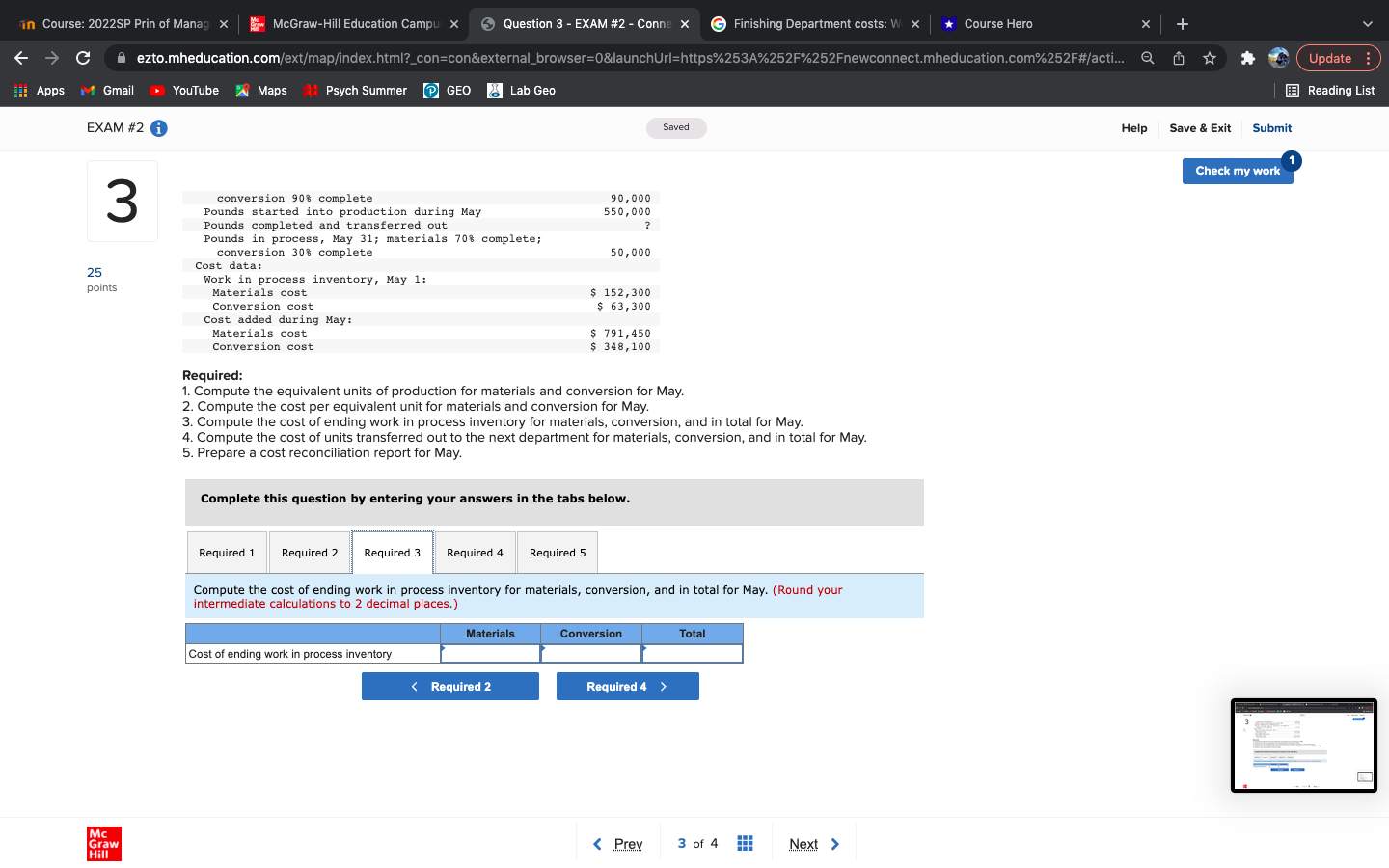Click the Help link
Viewport: 1389px width, 868px height.
pyautogui.click(x=1134, y=127)
